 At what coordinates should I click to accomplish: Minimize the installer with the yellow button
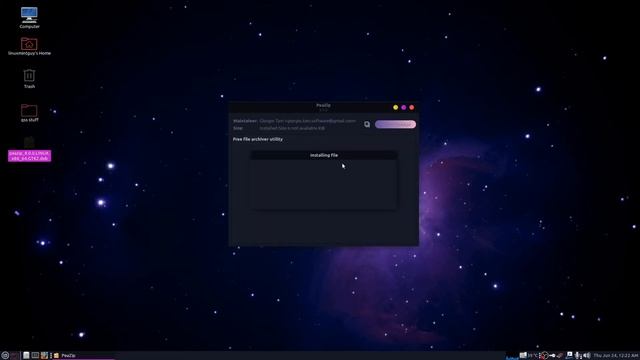(x=396, y=107)
